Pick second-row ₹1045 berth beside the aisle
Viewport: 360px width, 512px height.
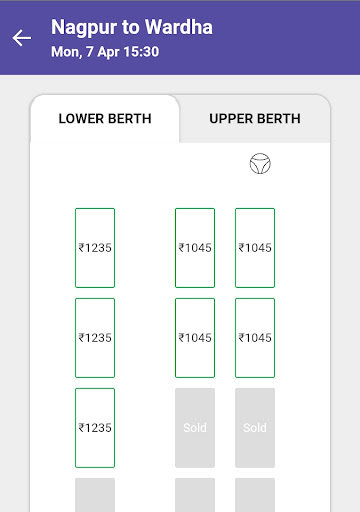pyautogui.click(x=195, y=338)
